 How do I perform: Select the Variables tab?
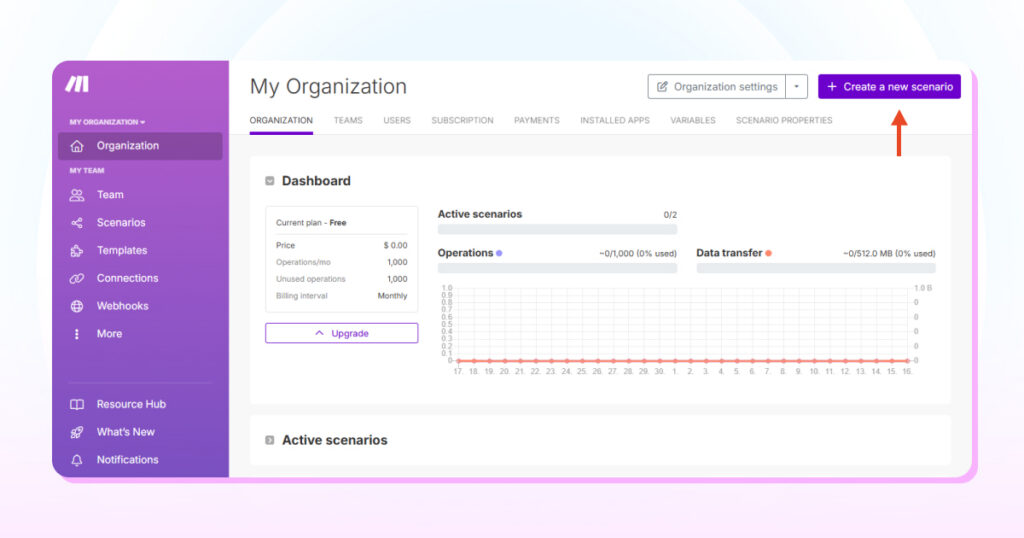point(693,121)
